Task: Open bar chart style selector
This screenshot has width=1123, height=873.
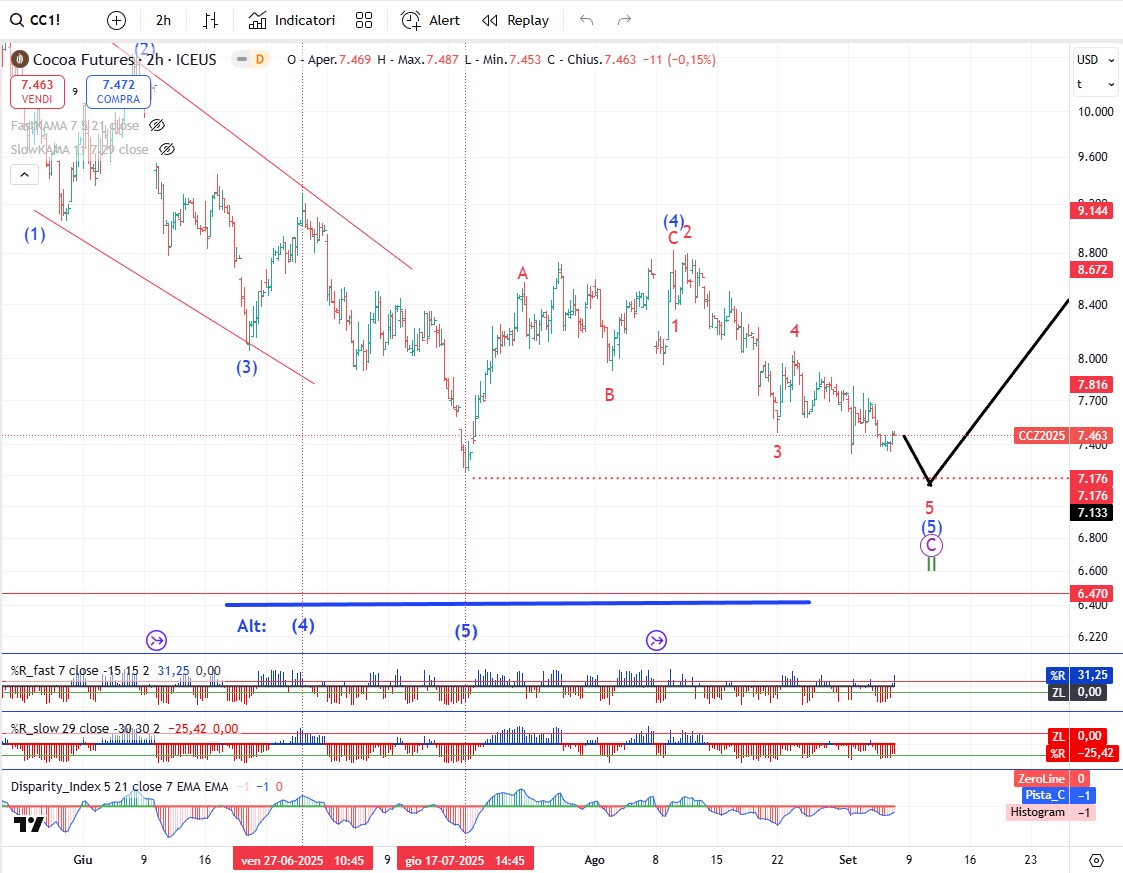Action: [x=210, y=20]
